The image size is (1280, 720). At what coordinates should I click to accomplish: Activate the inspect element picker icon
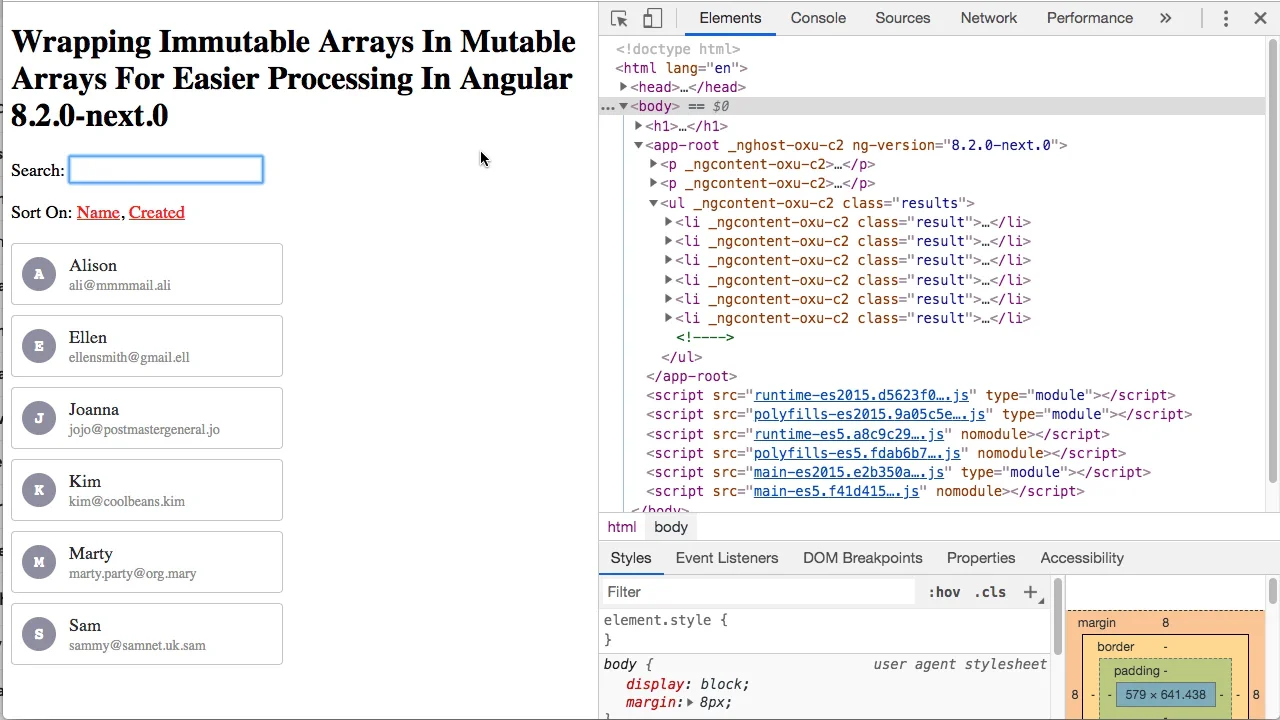(x=619, y=18)
